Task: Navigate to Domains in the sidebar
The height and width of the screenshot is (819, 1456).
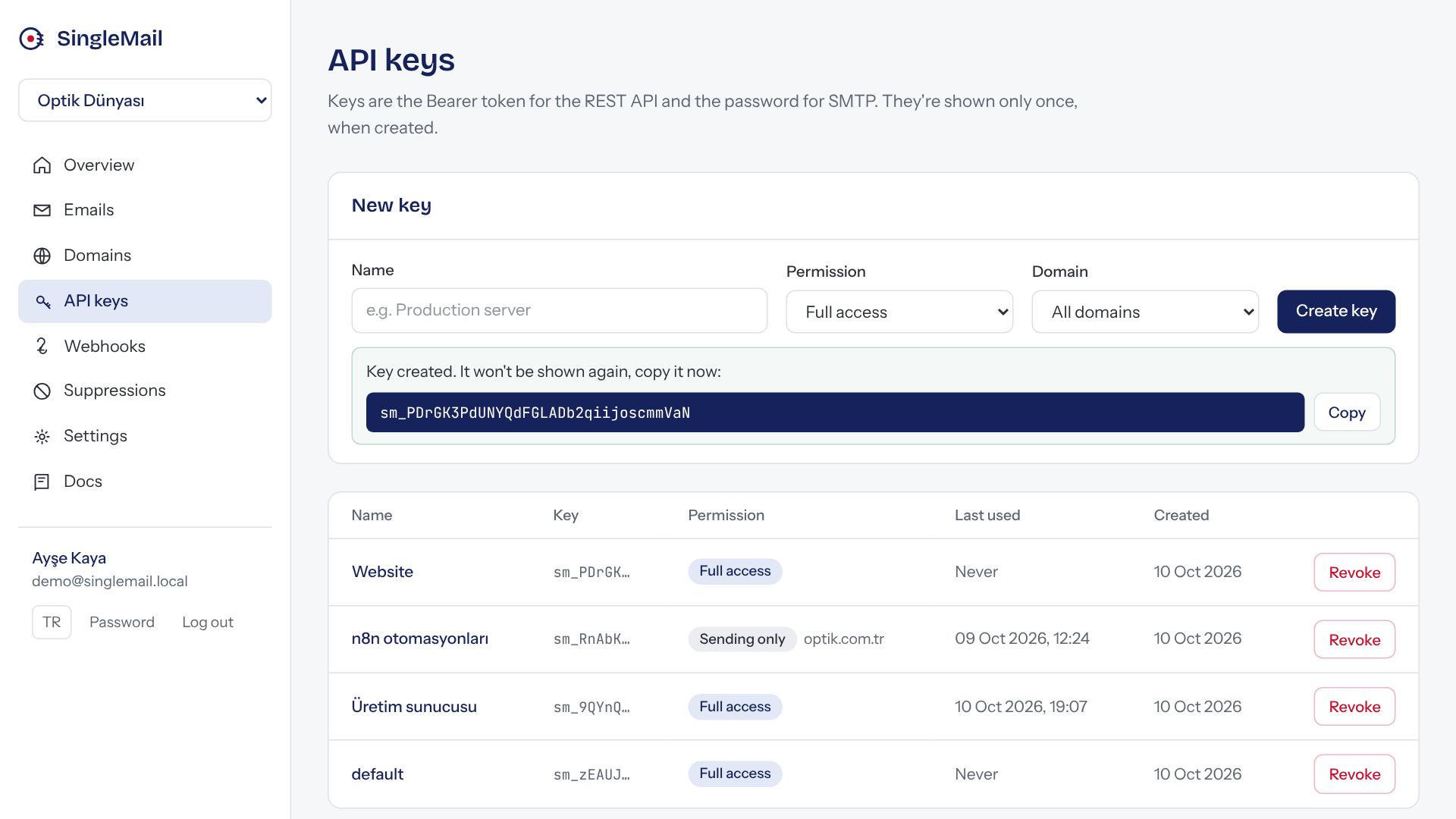Action: (x=145, y=256)
